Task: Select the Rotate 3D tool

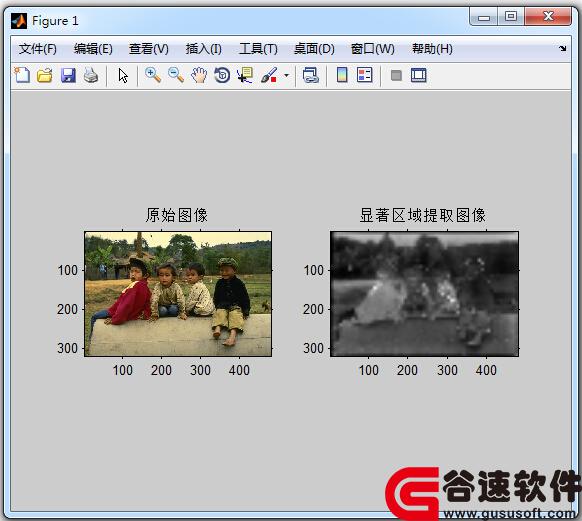Action: tap(222, 75)
